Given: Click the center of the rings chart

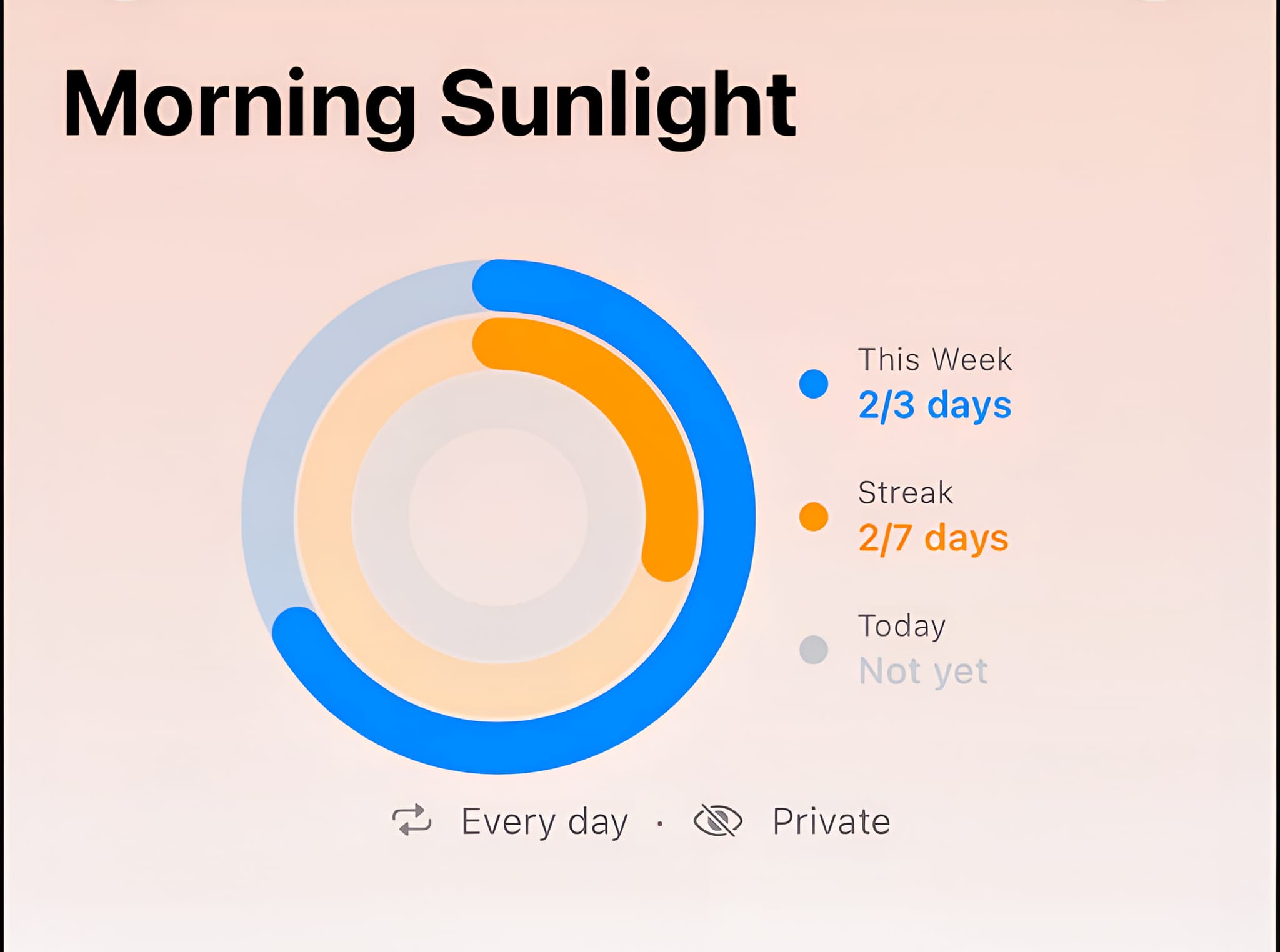Looking at the screenshot, I should click(x=499, y=517).
